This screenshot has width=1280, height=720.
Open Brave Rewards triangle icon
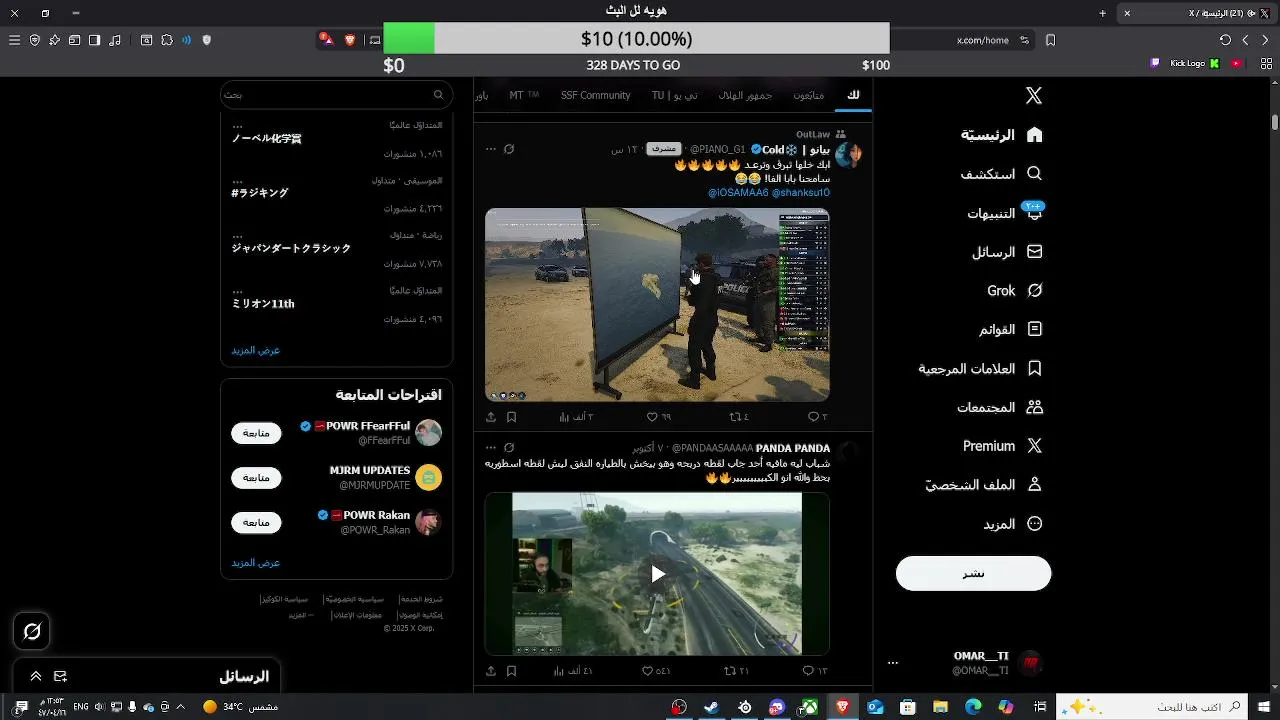(326, 40)
